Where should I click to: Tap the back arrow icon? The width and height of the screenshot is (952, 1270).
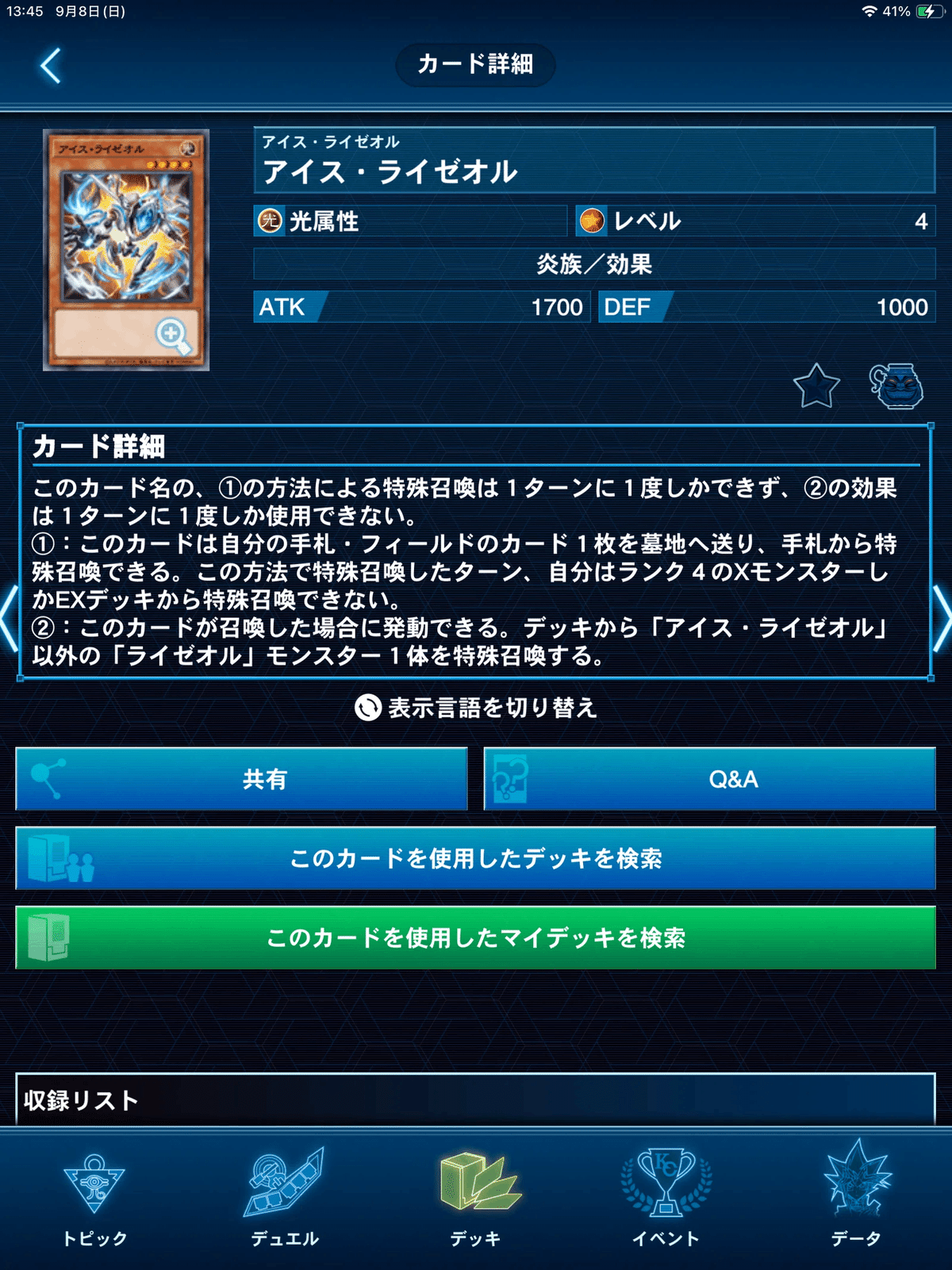pos(51,66)
